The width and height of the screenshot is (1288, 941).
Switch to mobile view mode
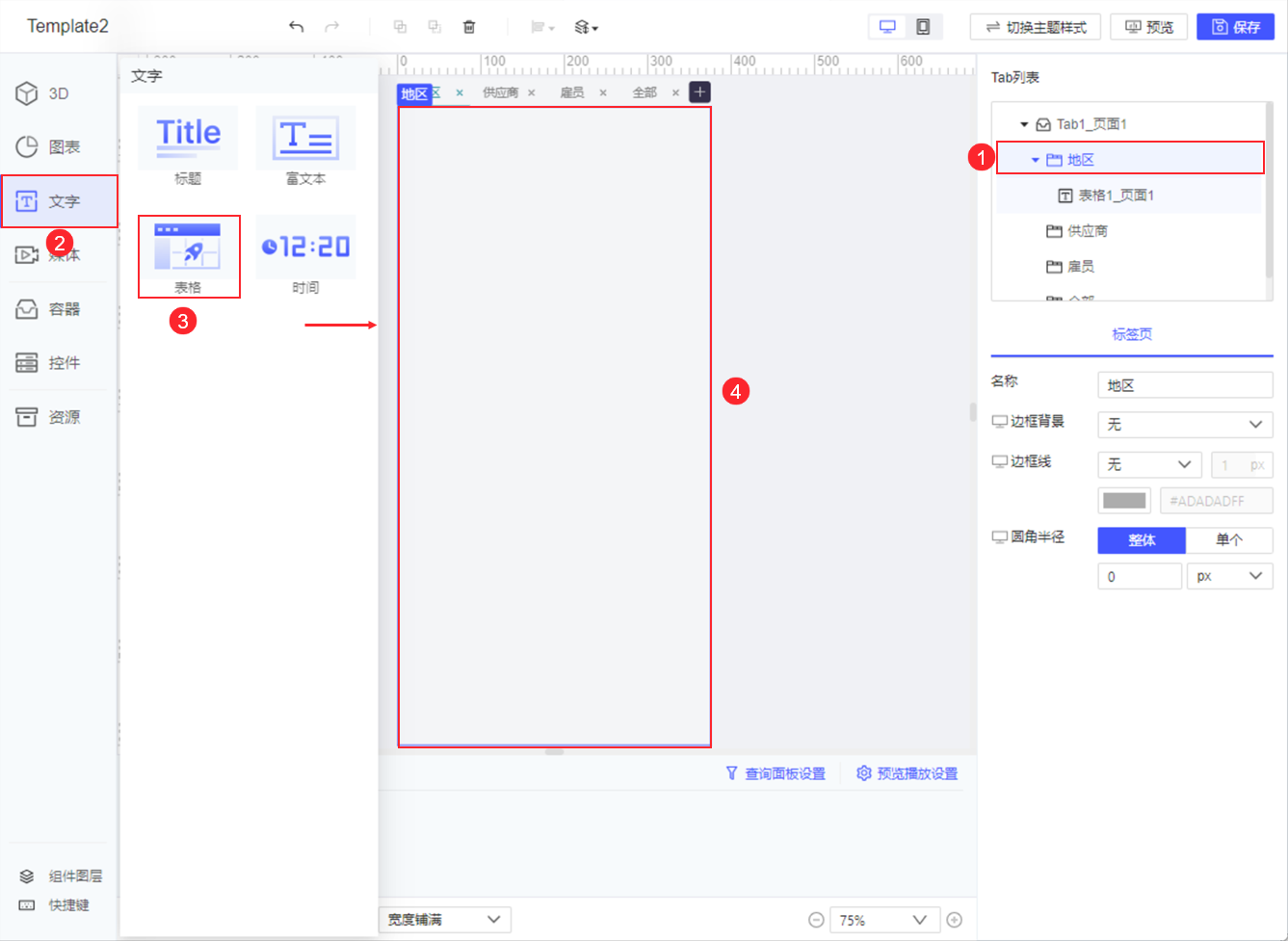click(923, 27)
